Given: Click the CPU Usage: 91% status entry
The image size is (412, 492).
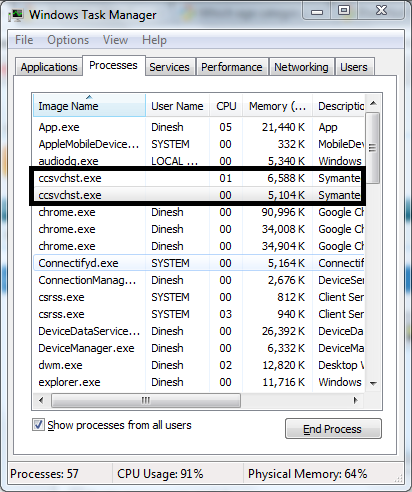Looking at the screenshot, I should tap(160, 474).
